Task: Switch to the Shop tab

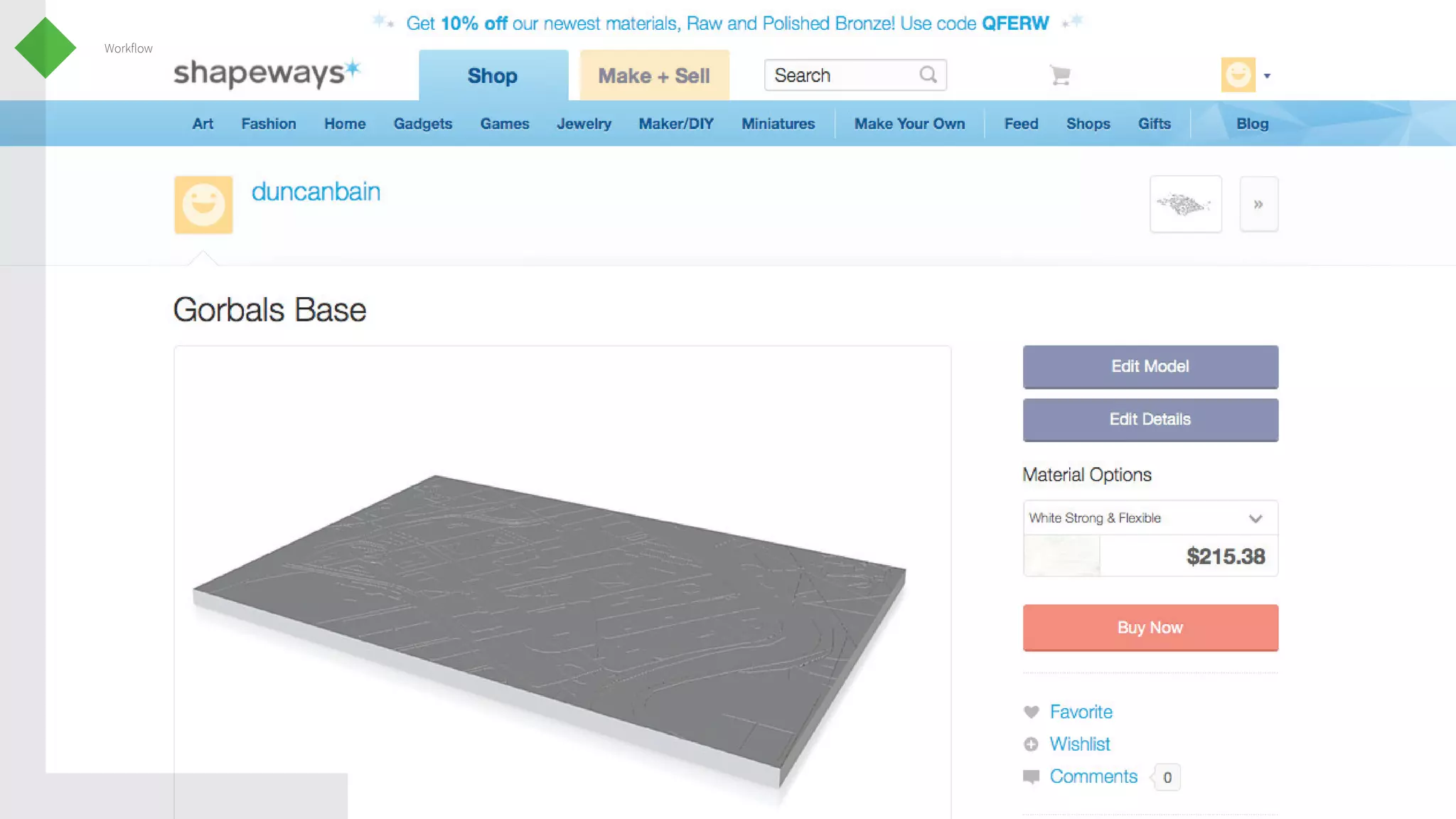Action: (493, 75)
